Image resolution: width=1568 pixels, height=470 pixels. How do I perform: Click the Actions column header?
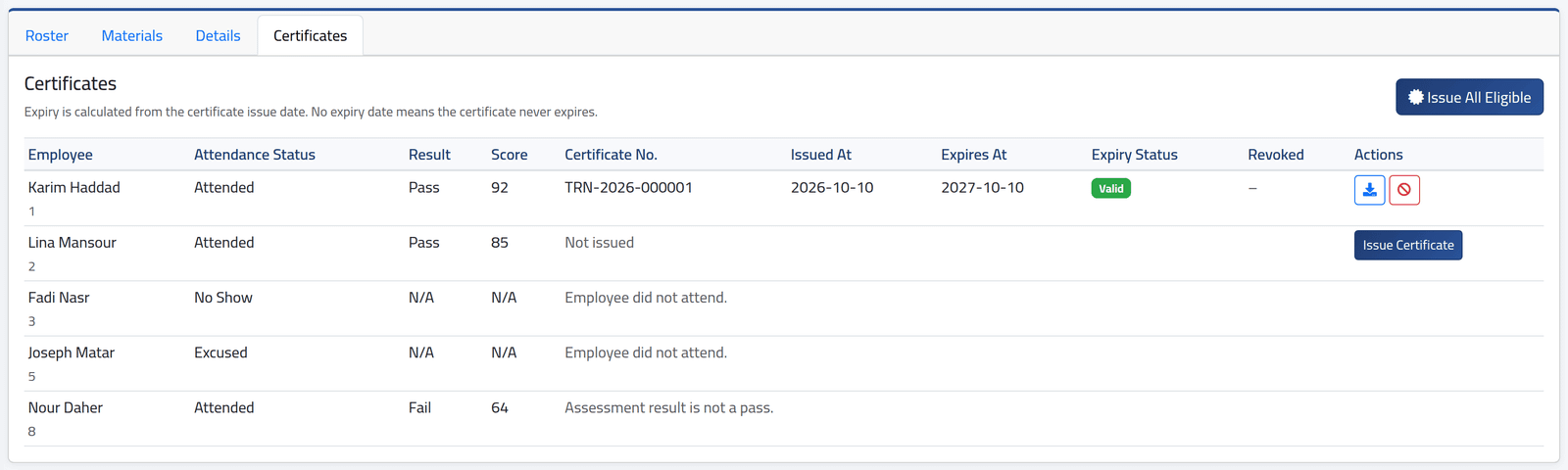click(1379, 155)
